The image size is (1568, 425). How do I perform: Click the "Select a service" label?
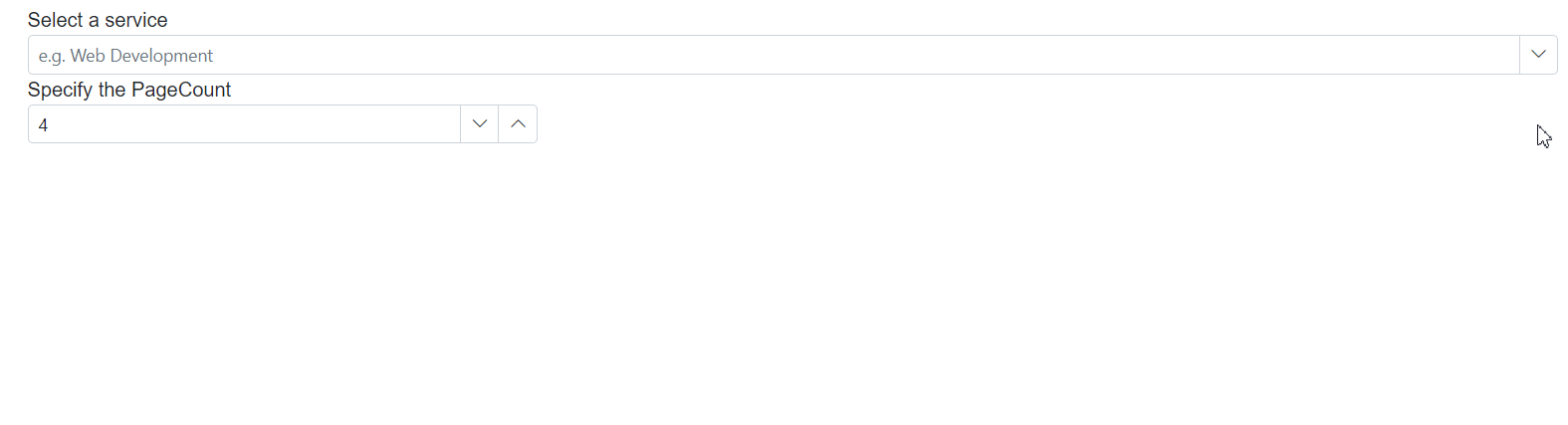(98, 20)
